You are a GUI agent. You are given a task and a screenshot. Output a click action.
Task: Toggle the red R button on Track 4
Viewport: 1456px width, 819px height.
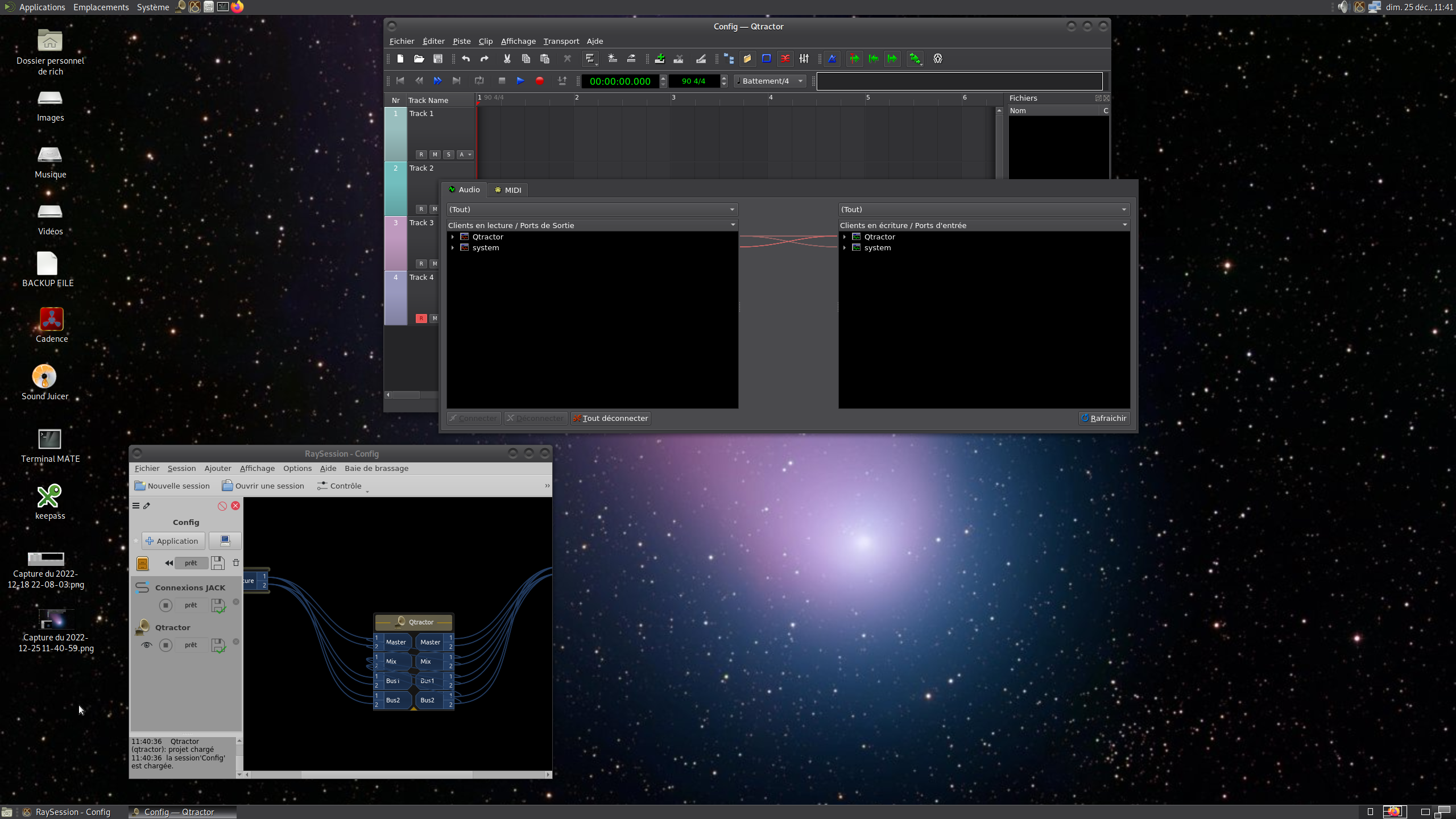tap(421, 318)
